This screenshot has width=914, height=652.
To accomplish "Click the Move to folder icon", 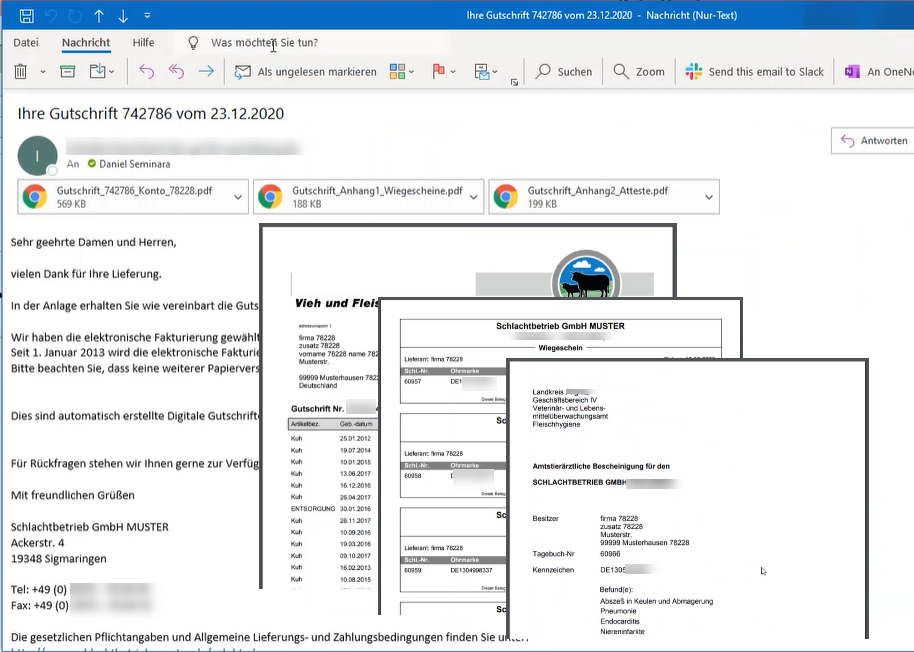I will point(98,72).
